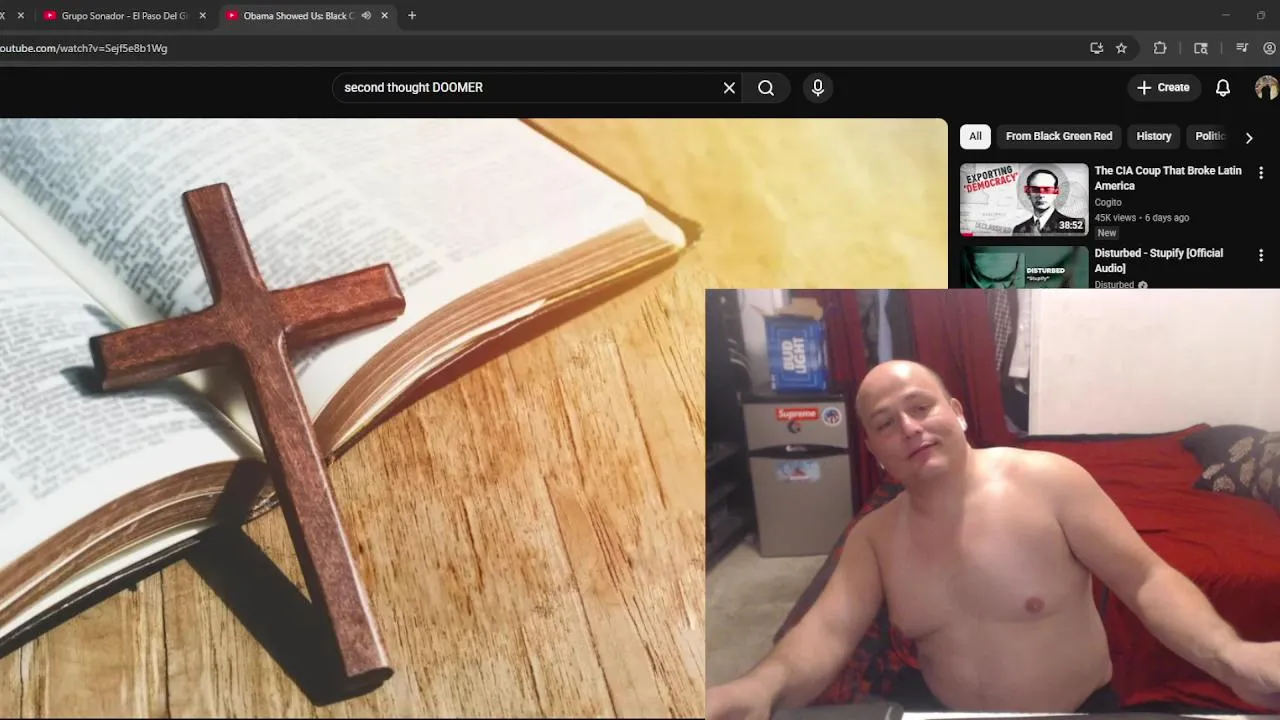Clear the YouTube search box text

[729, 88]
